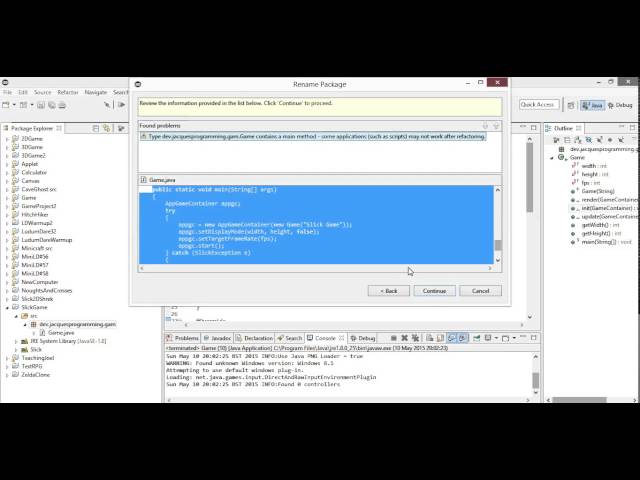Click the Clear Console icon

(x=429, y=338)
